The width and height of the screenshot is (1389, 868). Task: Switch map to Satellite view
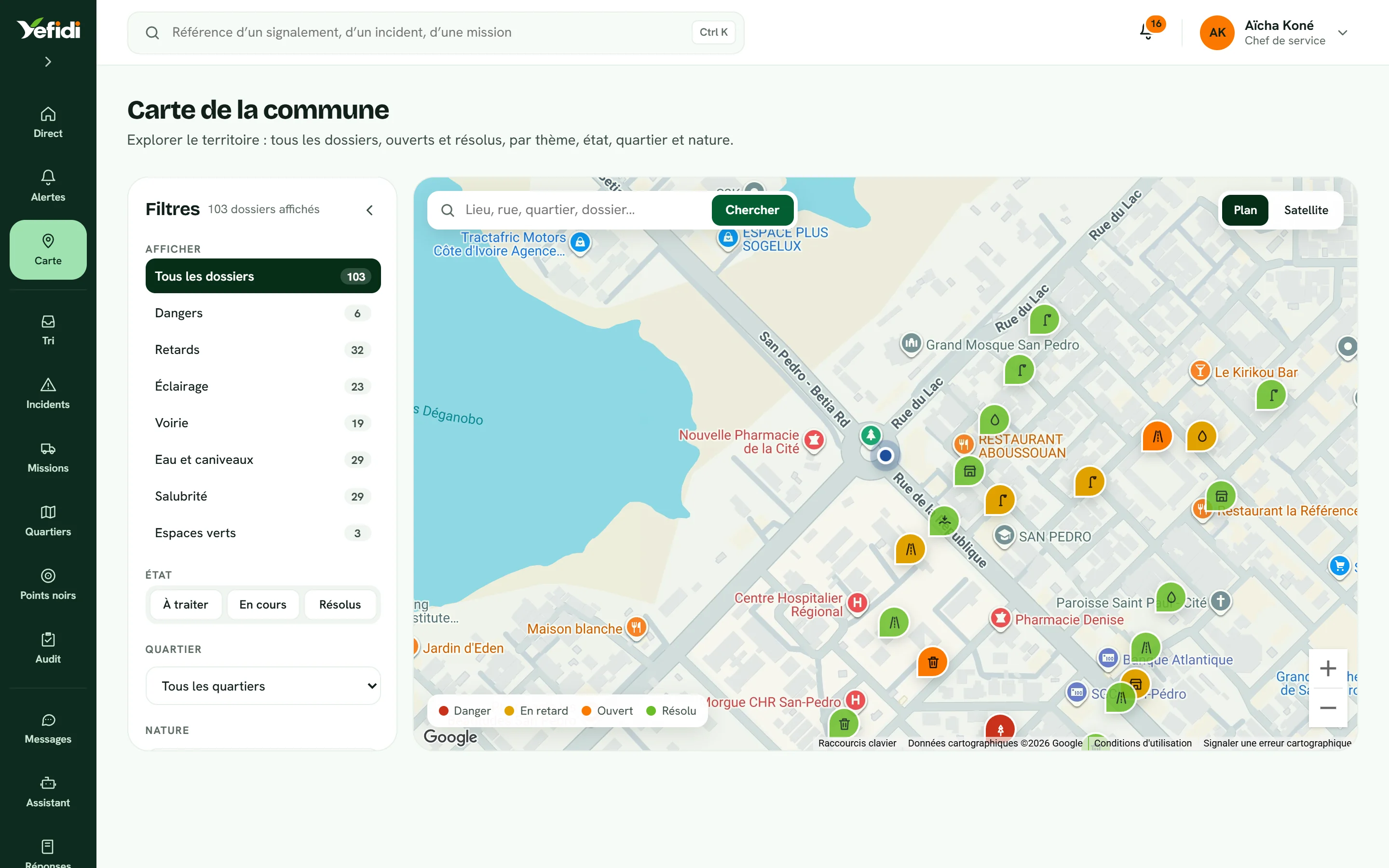pos(1306,210)
